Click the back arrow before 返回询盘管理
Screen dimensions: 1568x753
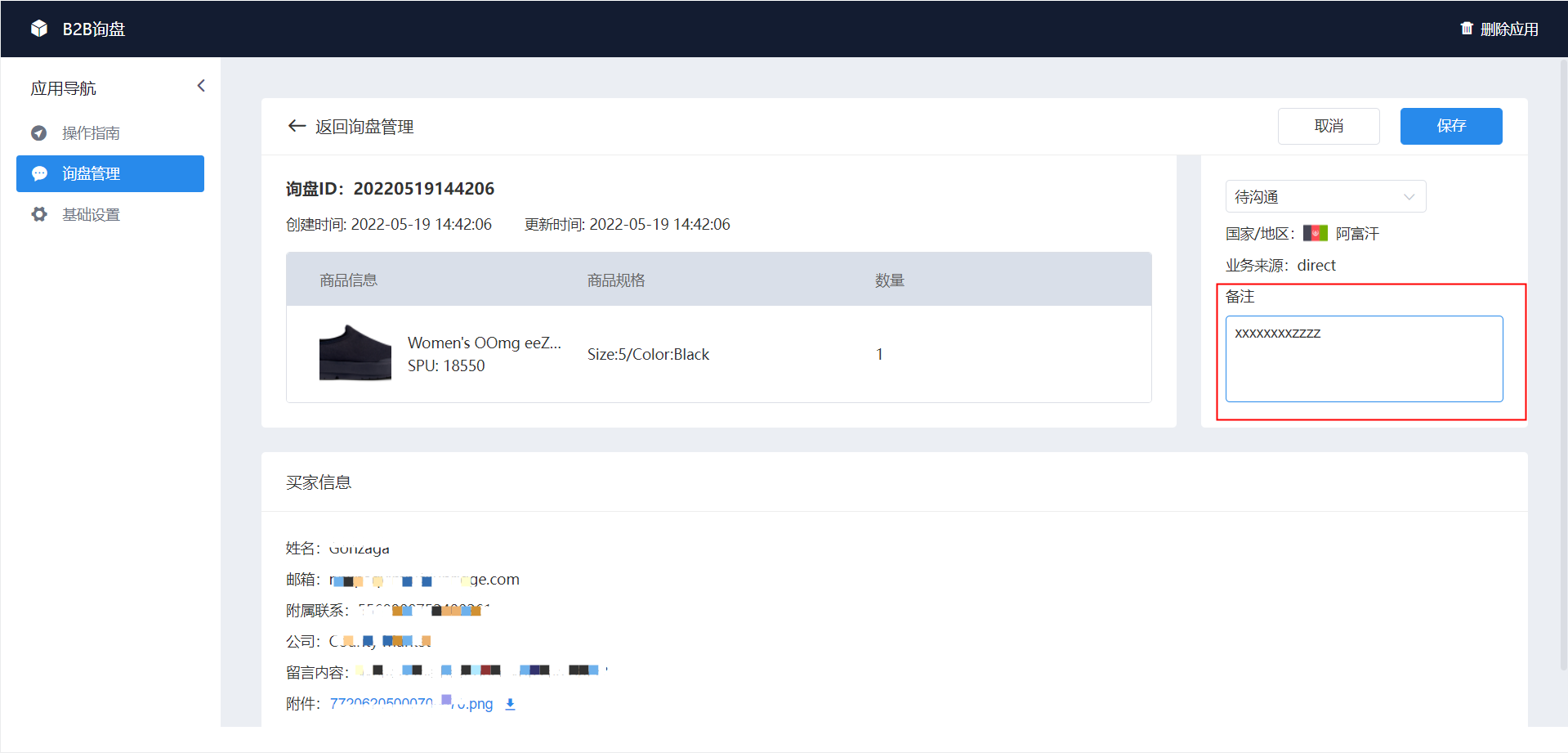tap(297, 126)
